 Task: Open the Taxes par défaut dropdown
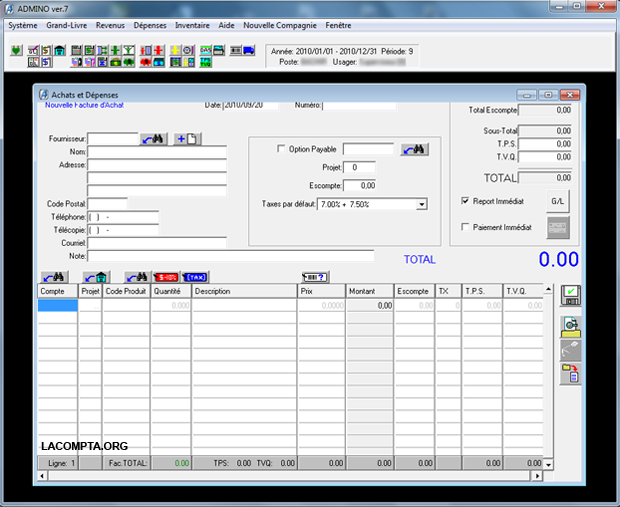pyautogui.click(x=422, y=204)
